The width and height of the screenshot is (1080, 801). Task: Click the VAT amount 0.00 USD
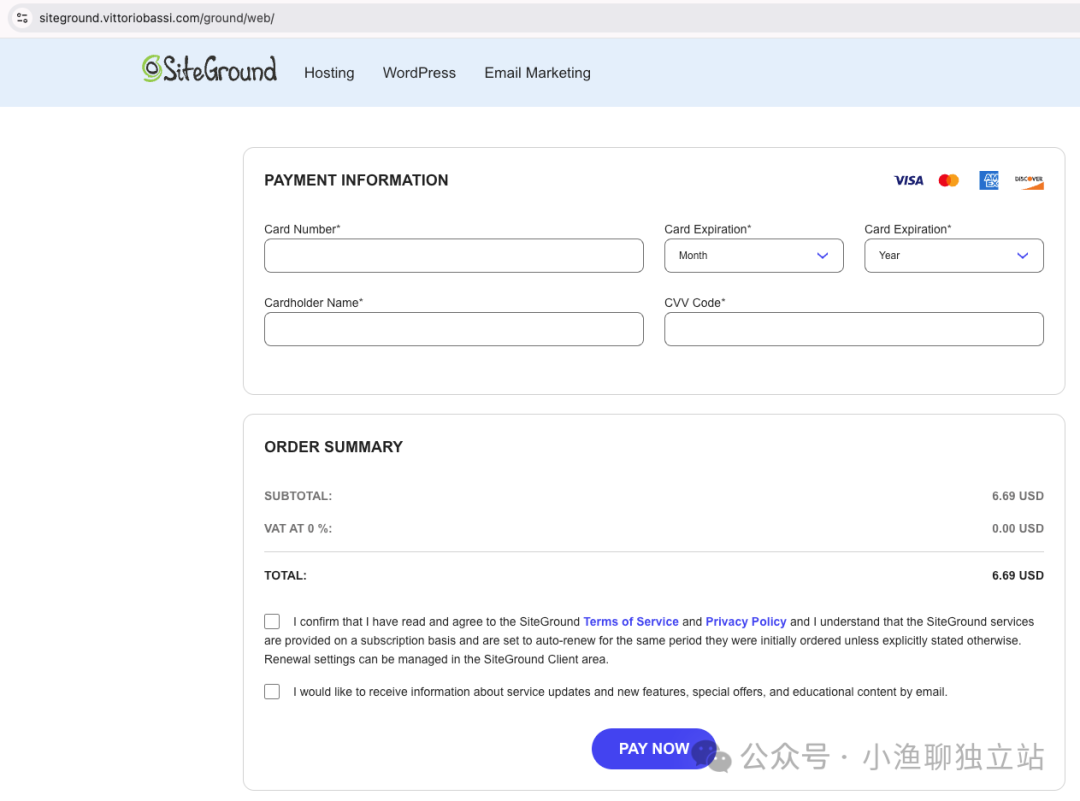(1017, 528)
